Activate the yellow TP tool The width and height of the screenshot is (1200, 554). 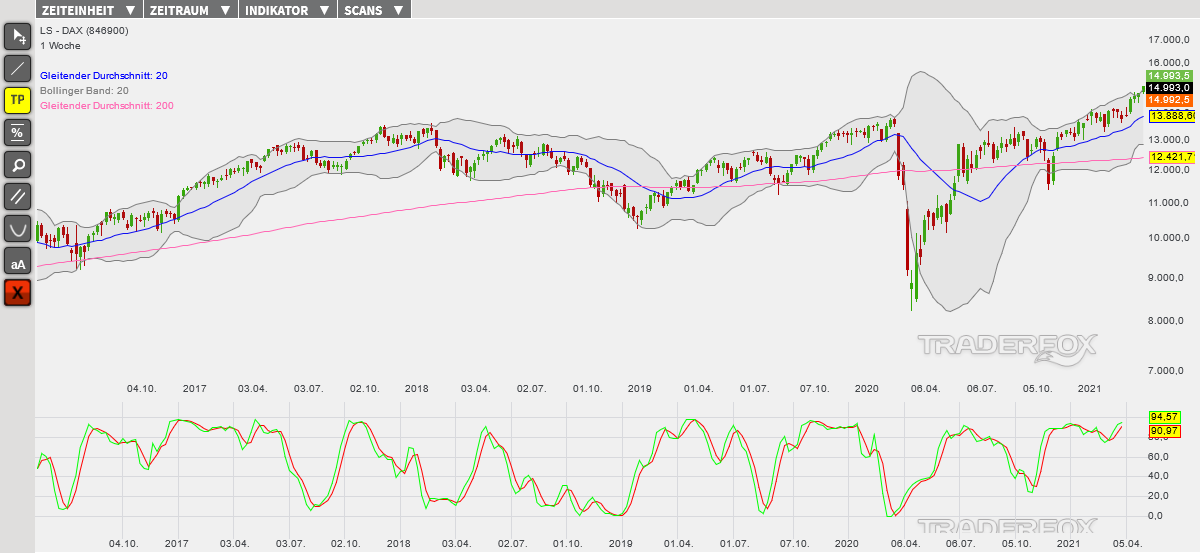pos(18,100)
